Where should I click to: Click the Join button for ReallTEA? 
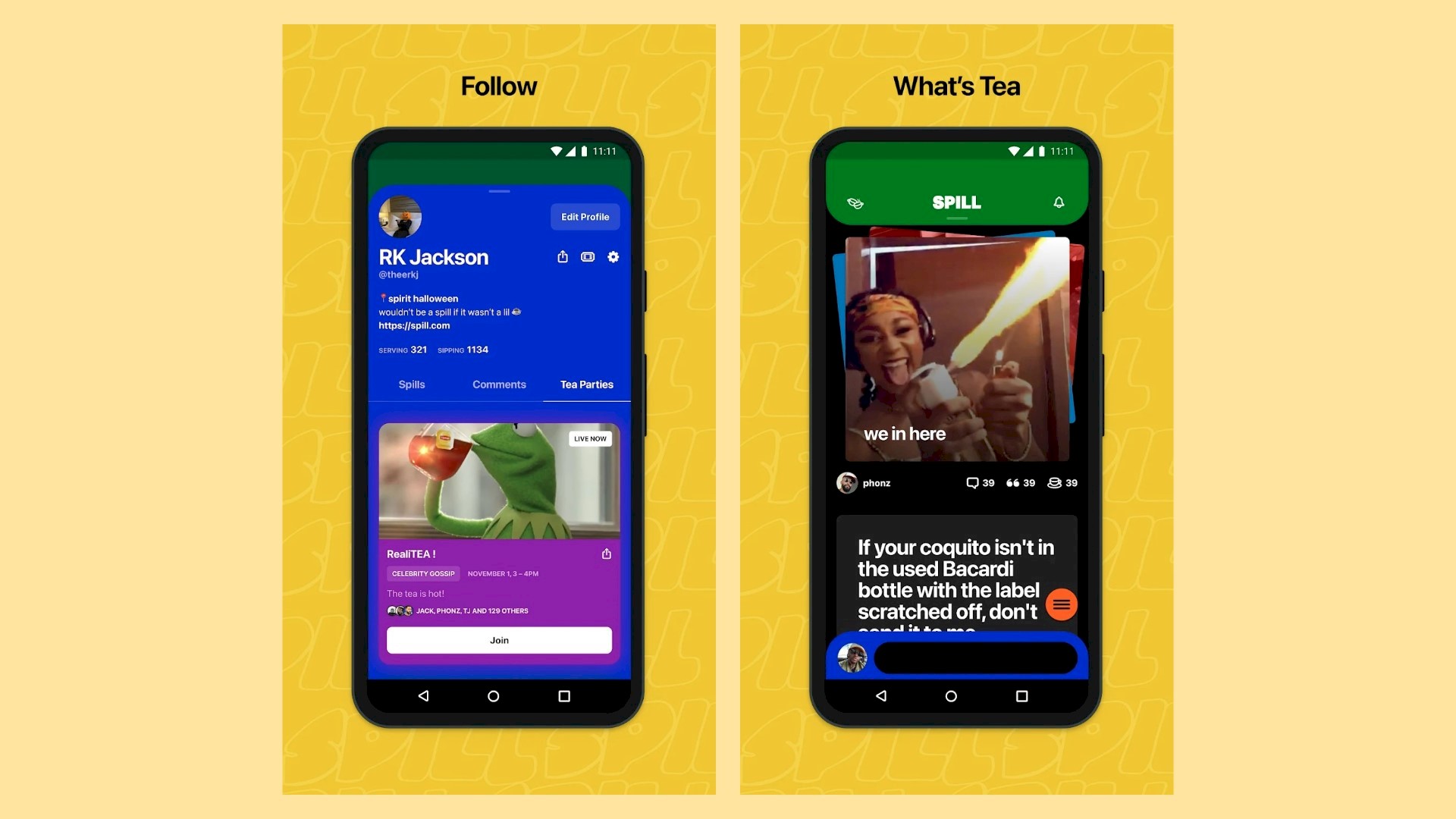(498, 640)
